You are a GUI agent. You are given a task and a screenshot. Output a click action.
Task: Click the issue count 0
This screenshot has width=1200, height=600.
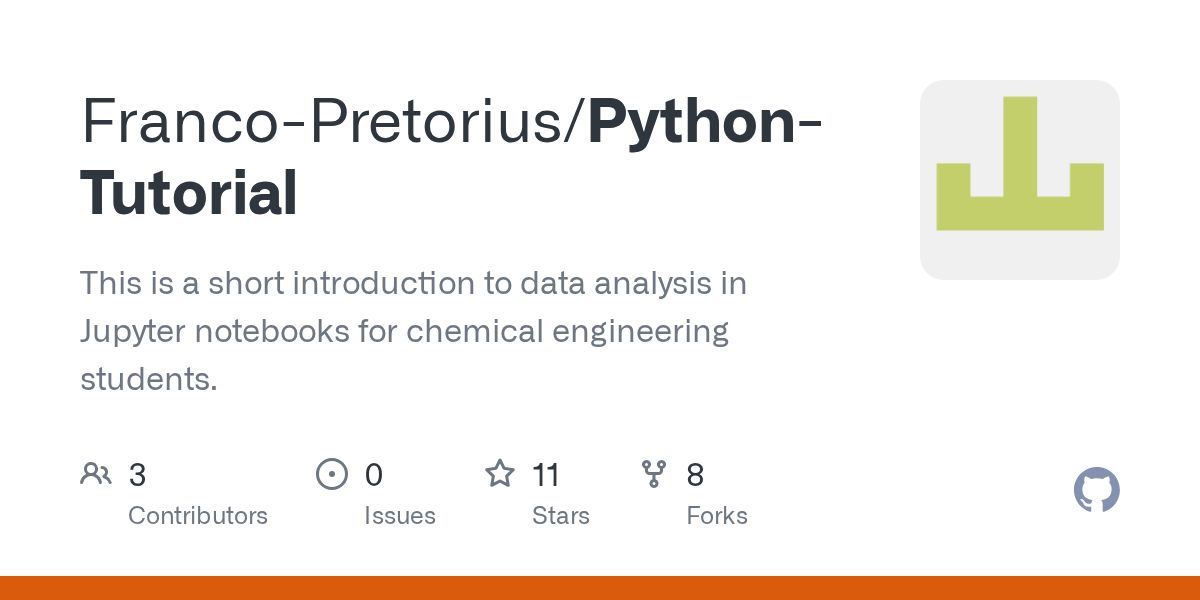(x=374, y=475)
